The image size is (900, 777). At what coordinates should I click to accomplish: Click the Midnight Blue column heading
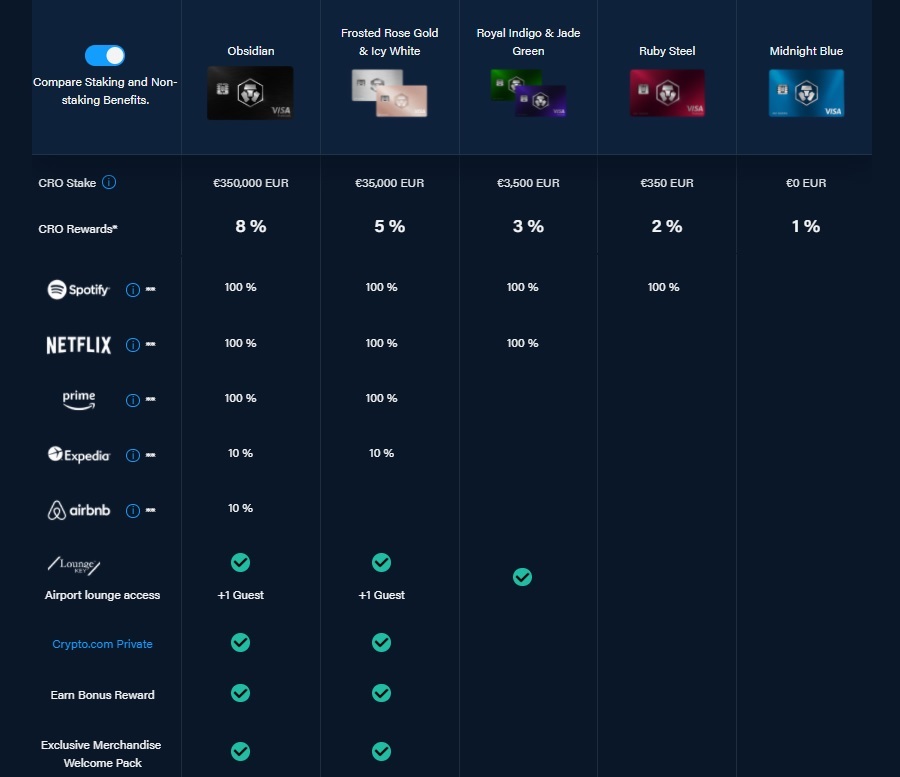pyautogui.click(x=806, y=51)
